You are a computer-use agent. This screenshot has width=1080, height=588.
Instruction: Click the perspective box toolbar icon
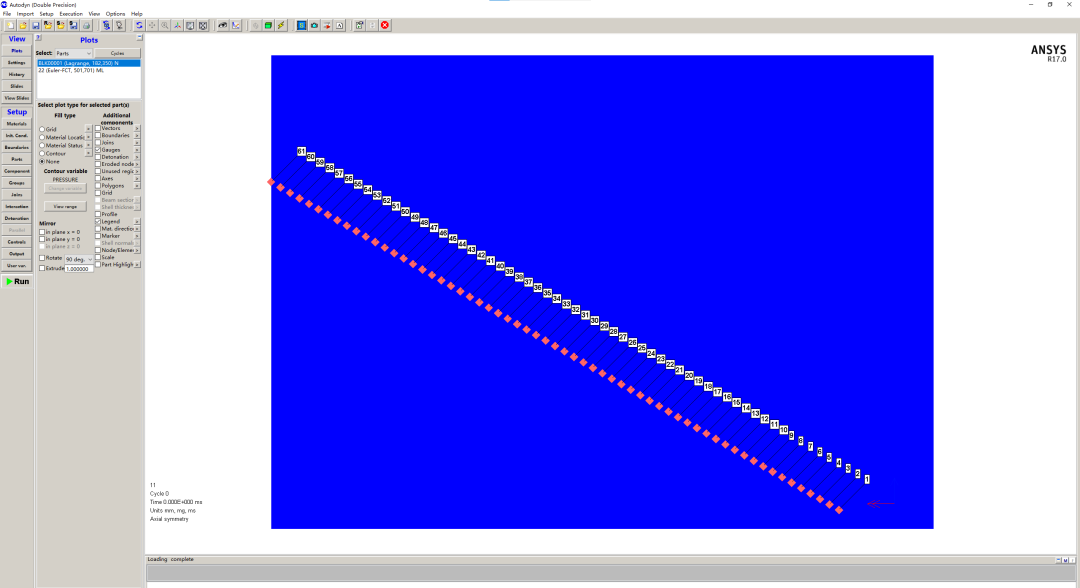(202, 25)
